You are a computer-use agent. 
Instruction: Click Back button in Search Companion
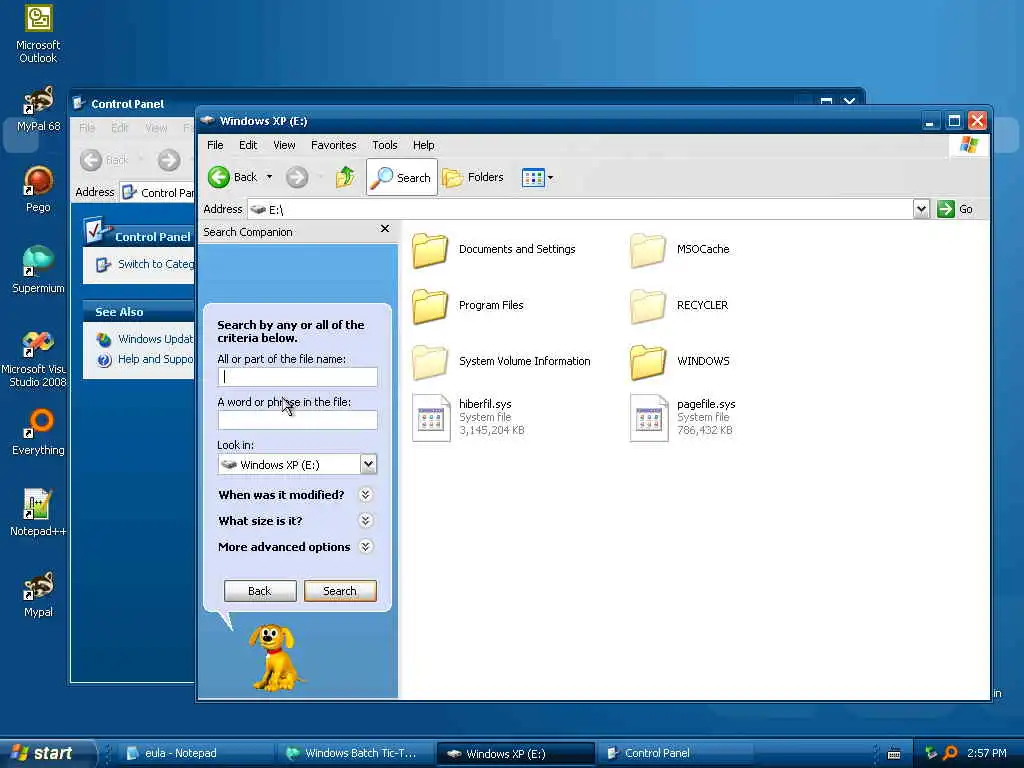click(x=260, y=591)
